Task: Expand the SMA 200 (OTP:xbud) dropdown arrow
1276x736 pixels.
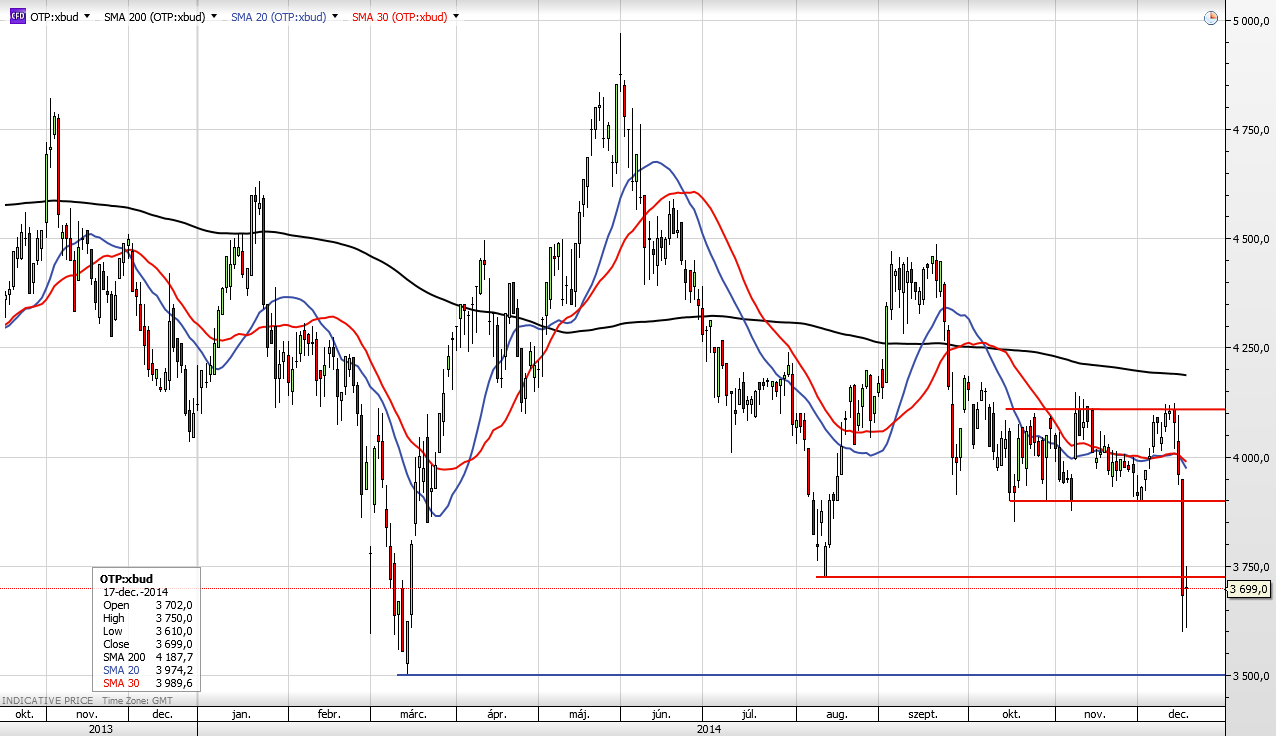Action: tap(214, 17)
